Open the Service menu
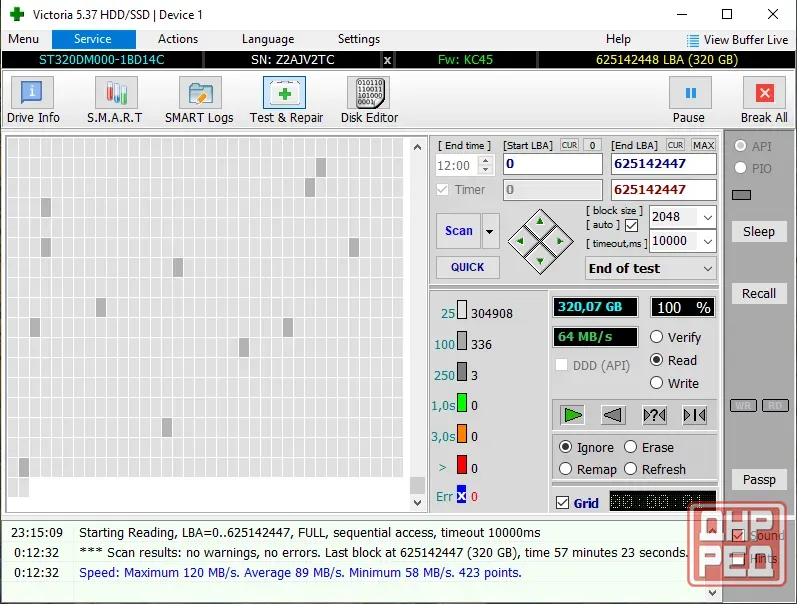Image resolution: width=797 pixels, height=604 pixels. (x=93, y=39)
